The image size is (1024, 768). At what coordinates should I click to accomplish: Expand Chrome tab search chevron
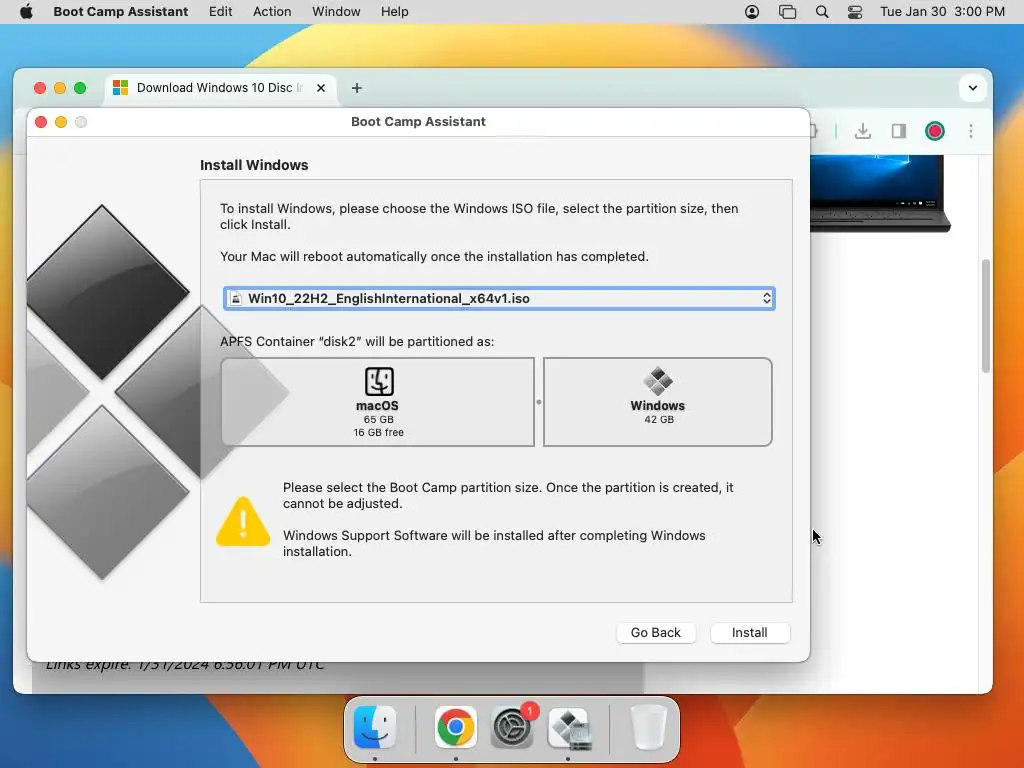click(x=972, y=88)
